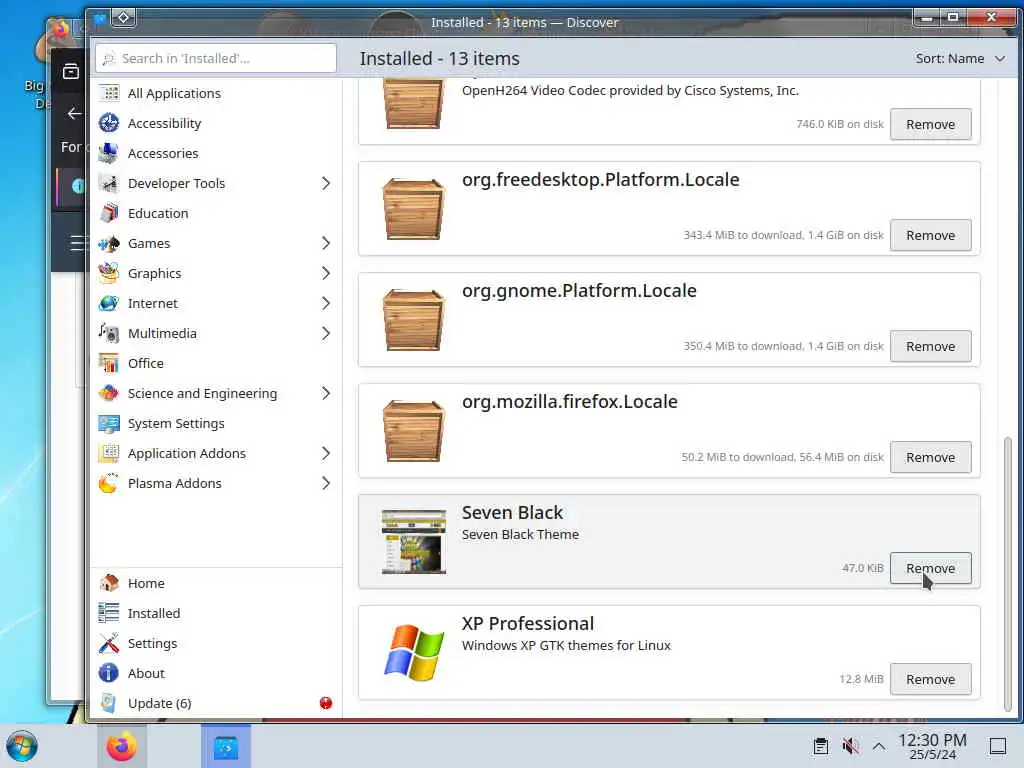
Task: Click the Application Addons icon
Action: [x=109, y=453]
